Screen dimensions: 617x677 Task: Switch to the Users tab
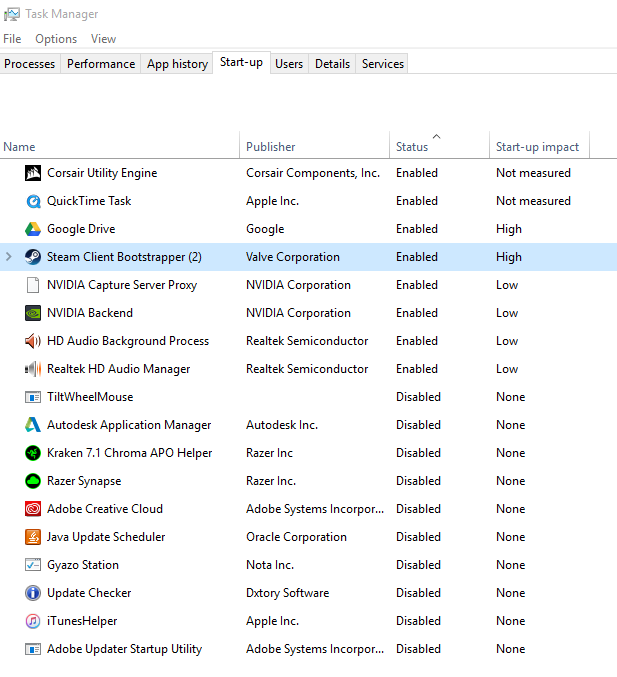(289, 64)
